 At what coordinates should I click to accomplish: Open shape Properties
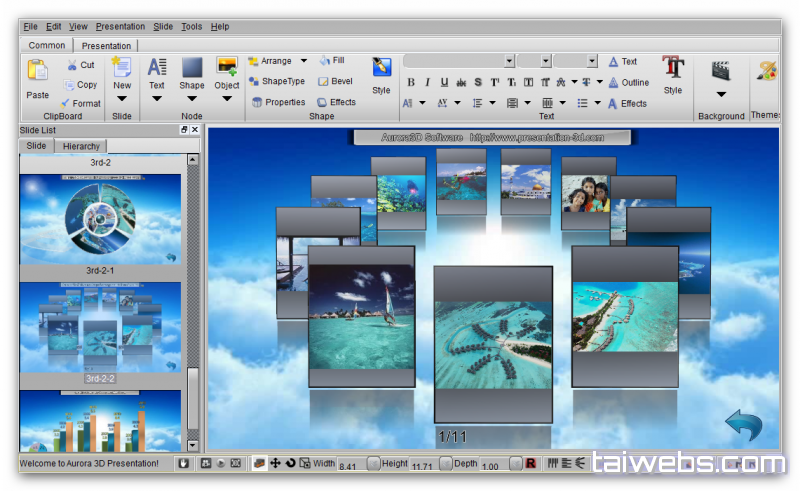tap(279, 103)
